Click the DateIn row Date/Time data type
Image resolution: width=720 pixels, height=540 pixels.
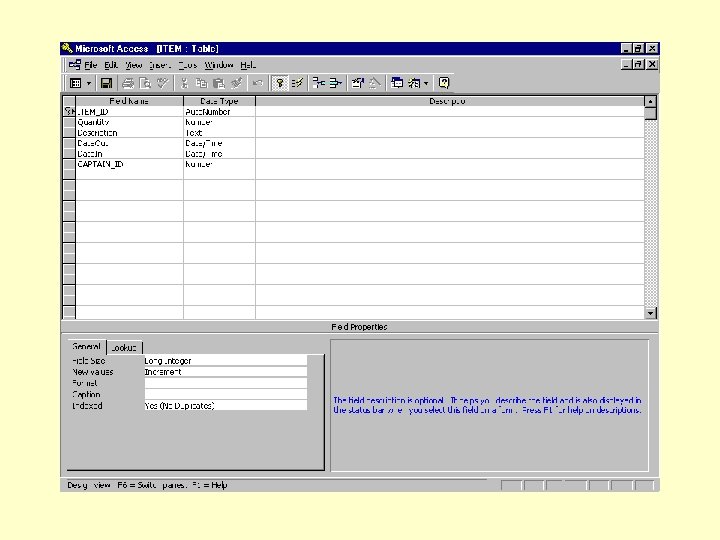pos(219,154)
